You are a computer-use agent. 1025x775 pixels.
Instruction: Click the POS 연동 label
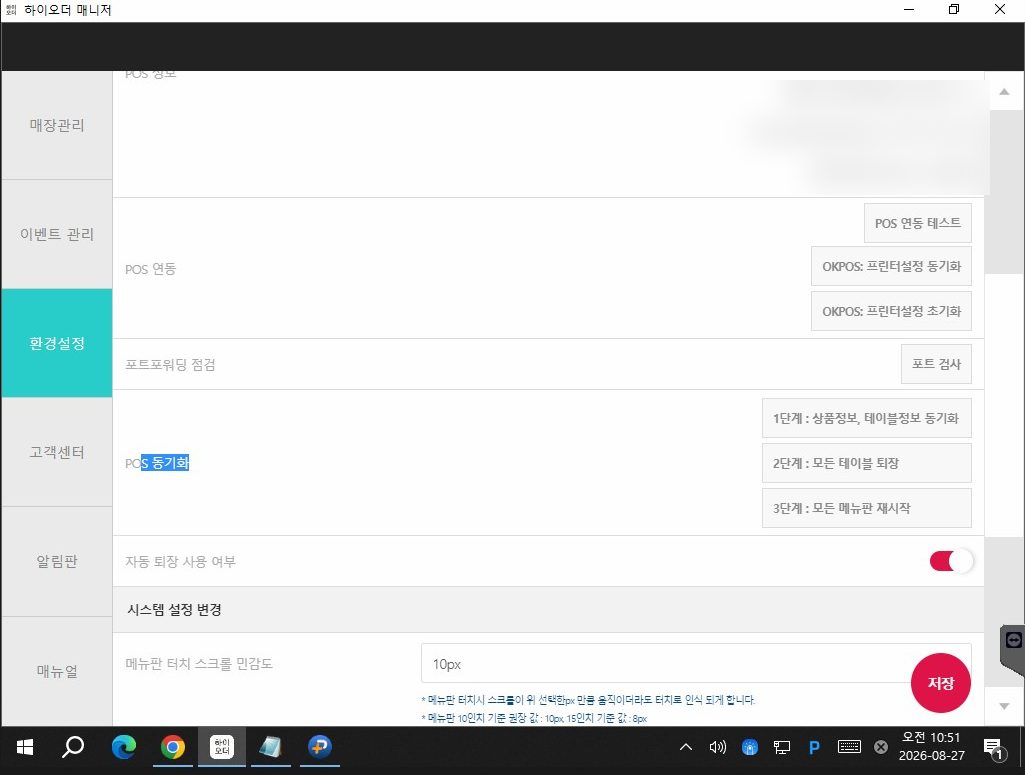click(x=150, y=269)
